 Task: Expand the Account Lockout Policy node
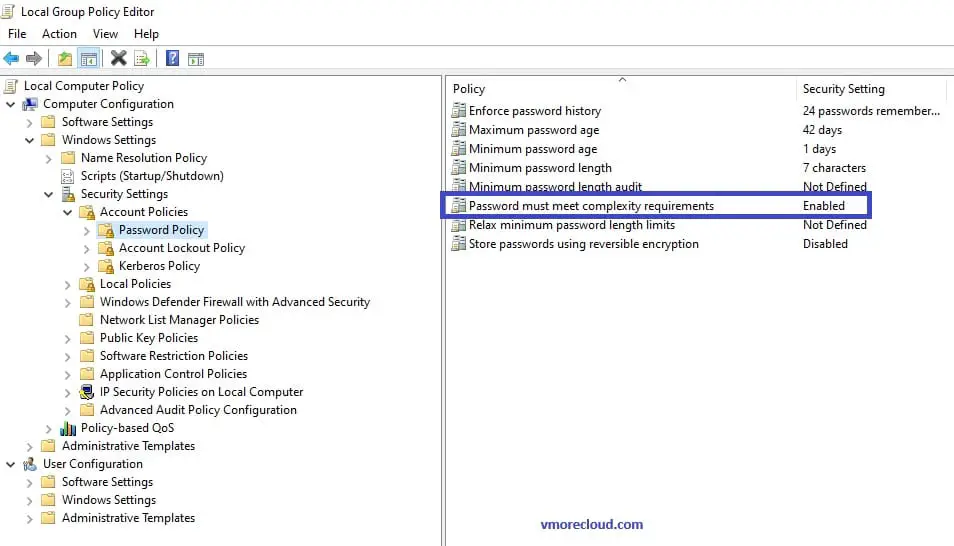[x=86, y=249]
